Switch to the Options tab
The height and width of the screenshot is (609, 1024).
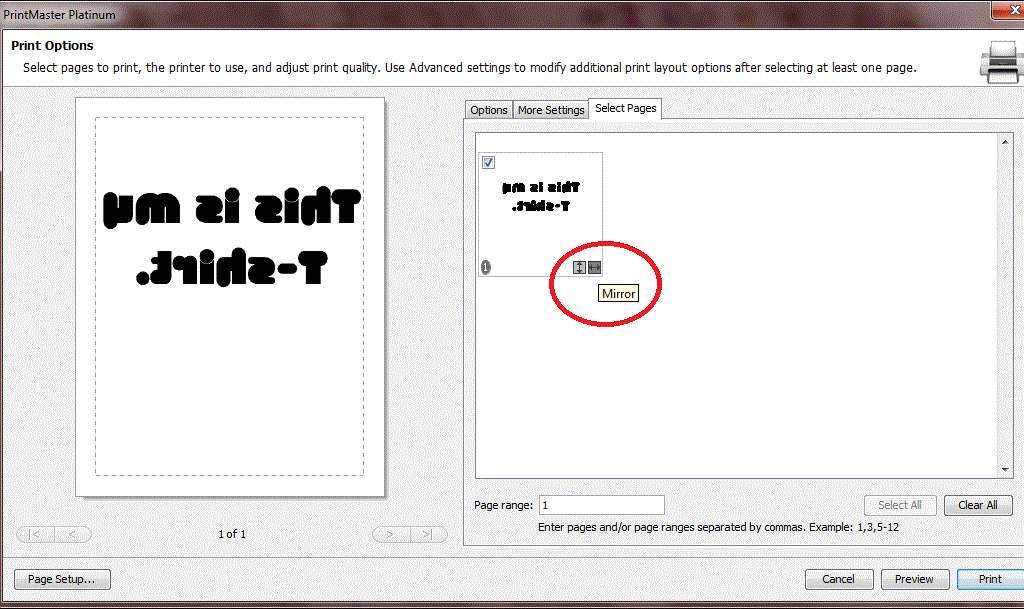[489, 110]
